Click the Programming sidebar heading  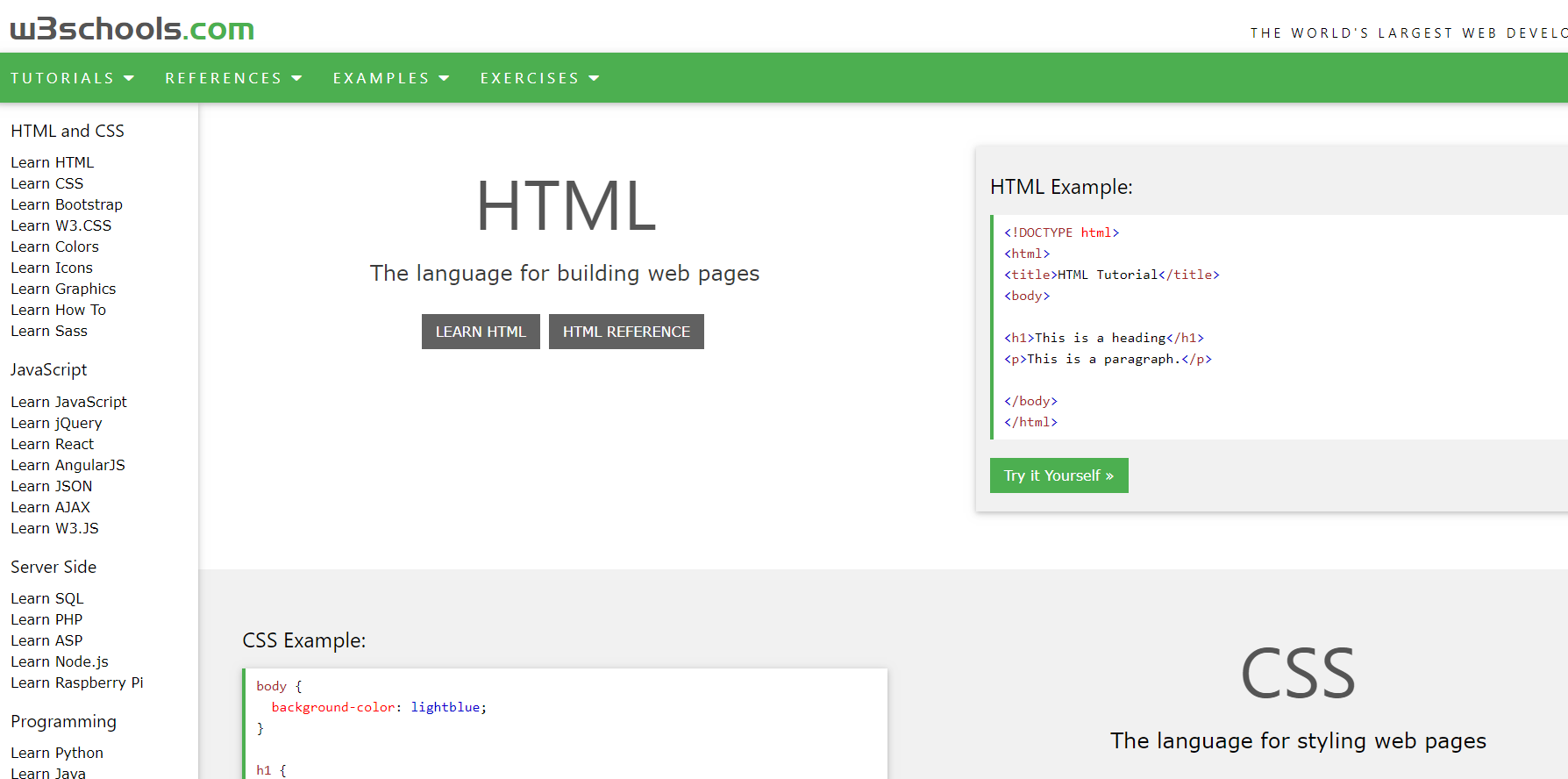coord(63,721)
